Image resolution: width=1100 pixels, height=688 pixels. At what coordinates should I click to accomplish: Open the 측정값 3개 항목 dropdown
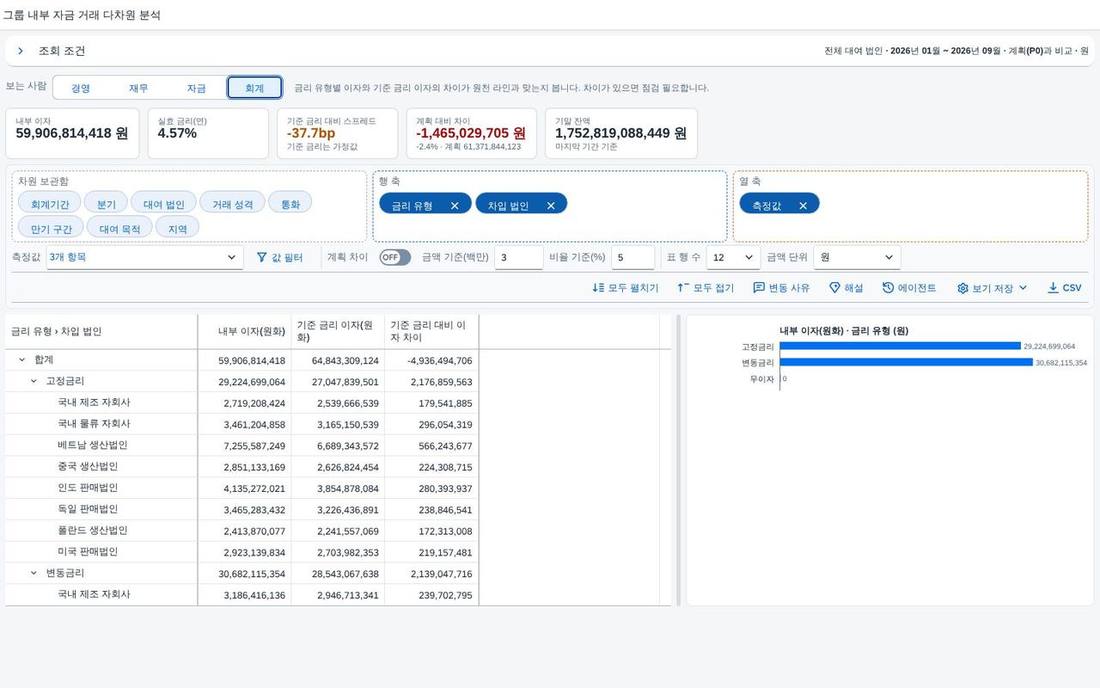click(x=144, y=257)
